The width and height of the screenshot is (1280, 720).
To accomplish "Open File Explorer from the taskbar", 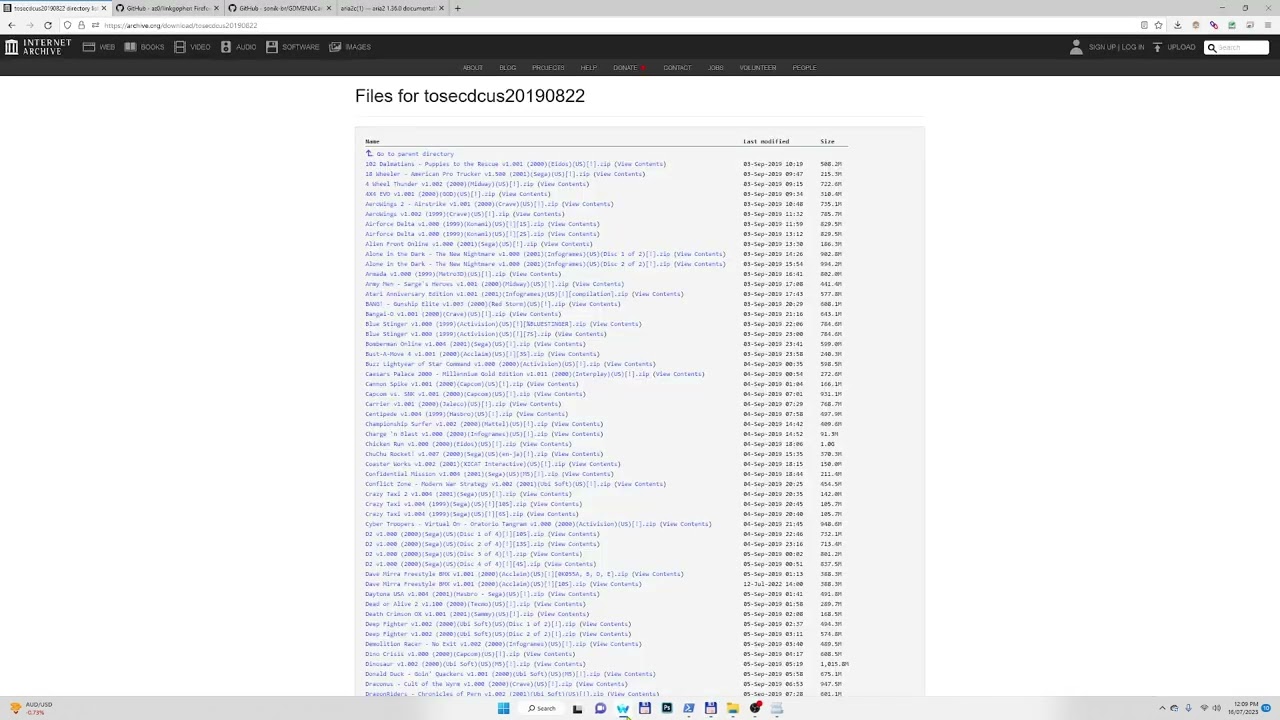I will coord(733,709).
